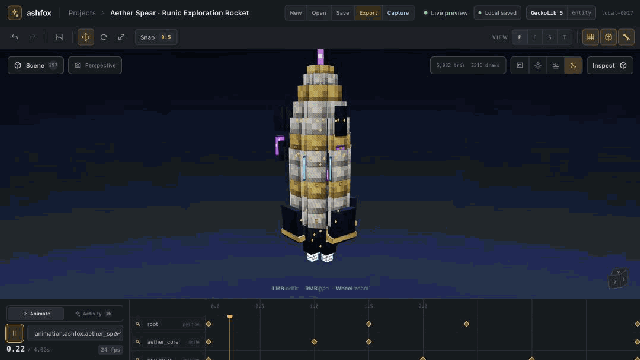Click the Save button

coord(342,13)
